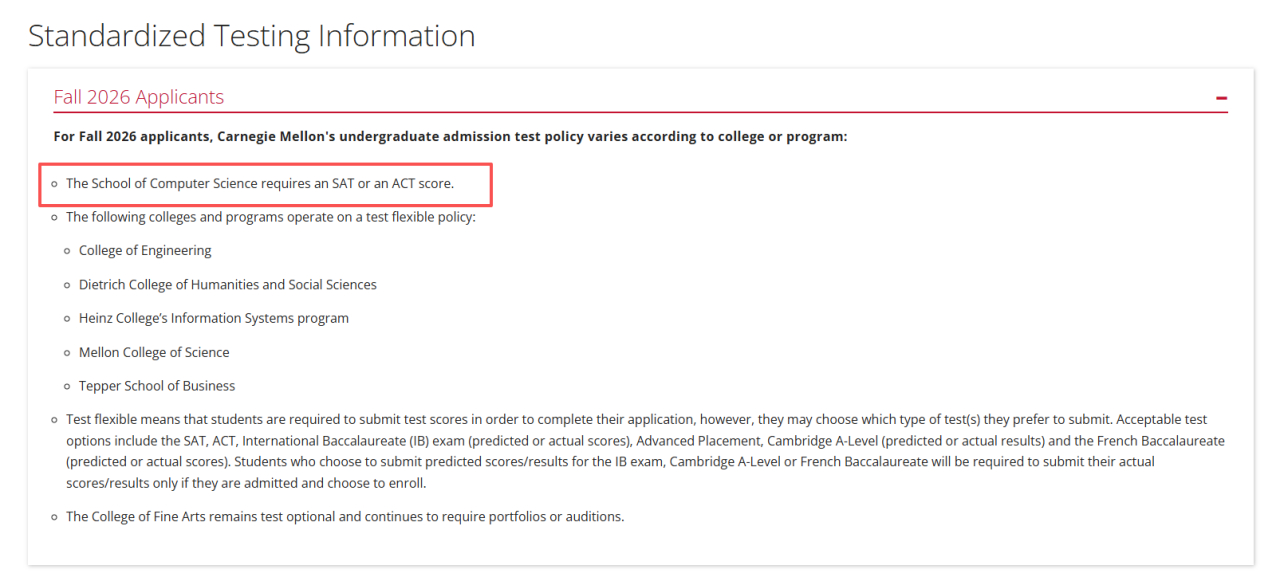Click the Standardized Testing Information heading

252,35
